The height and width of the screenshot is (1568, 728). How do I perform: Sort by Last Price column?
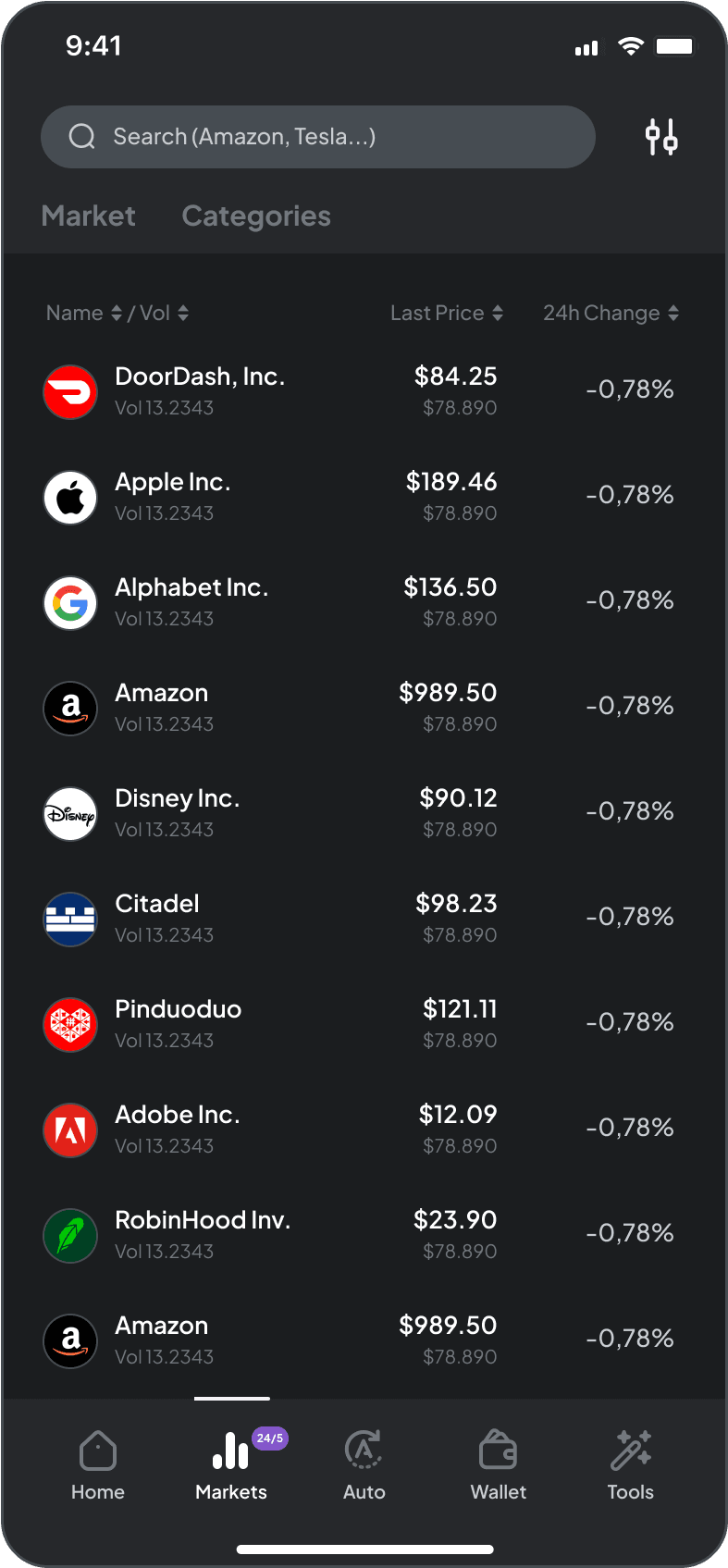pos(447,314)
